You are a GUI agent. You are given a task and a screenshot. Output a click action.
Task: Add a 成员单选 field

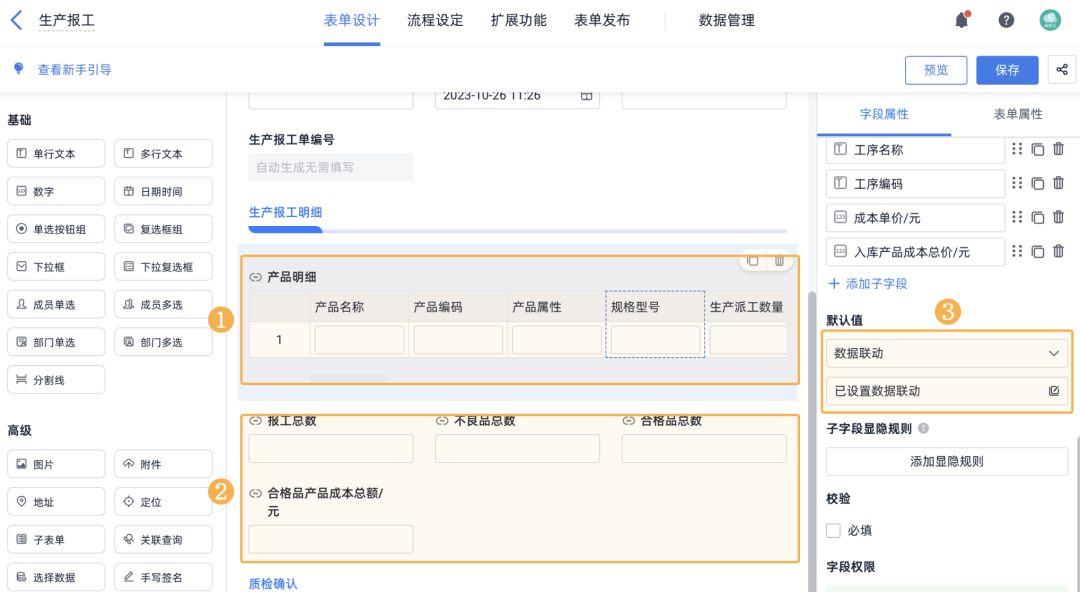[x=56, y=305]
